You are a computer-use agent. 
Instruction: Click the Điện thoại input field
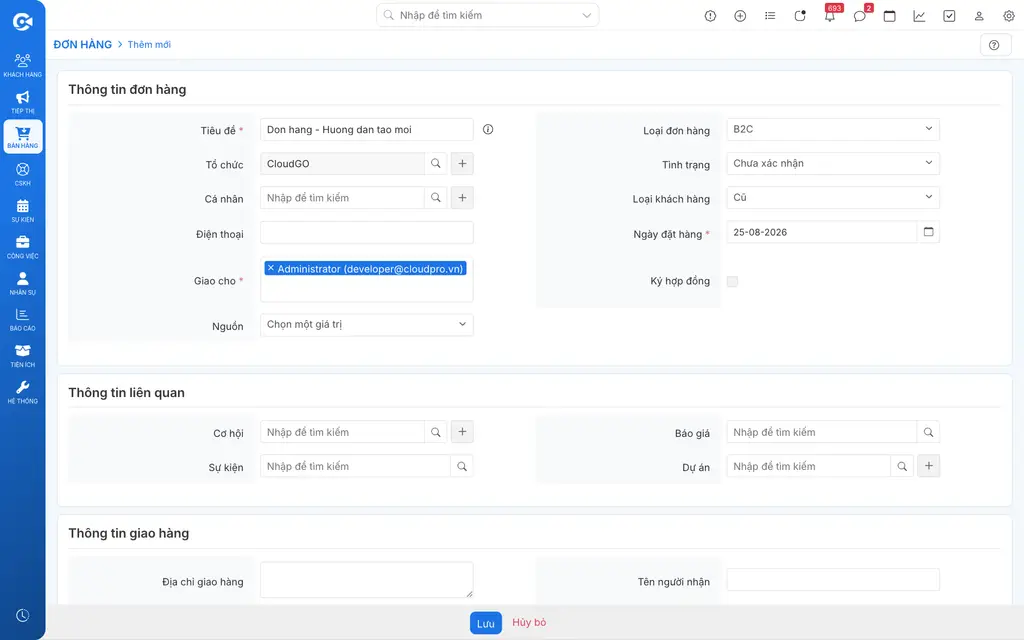click(x=366, y=232)
